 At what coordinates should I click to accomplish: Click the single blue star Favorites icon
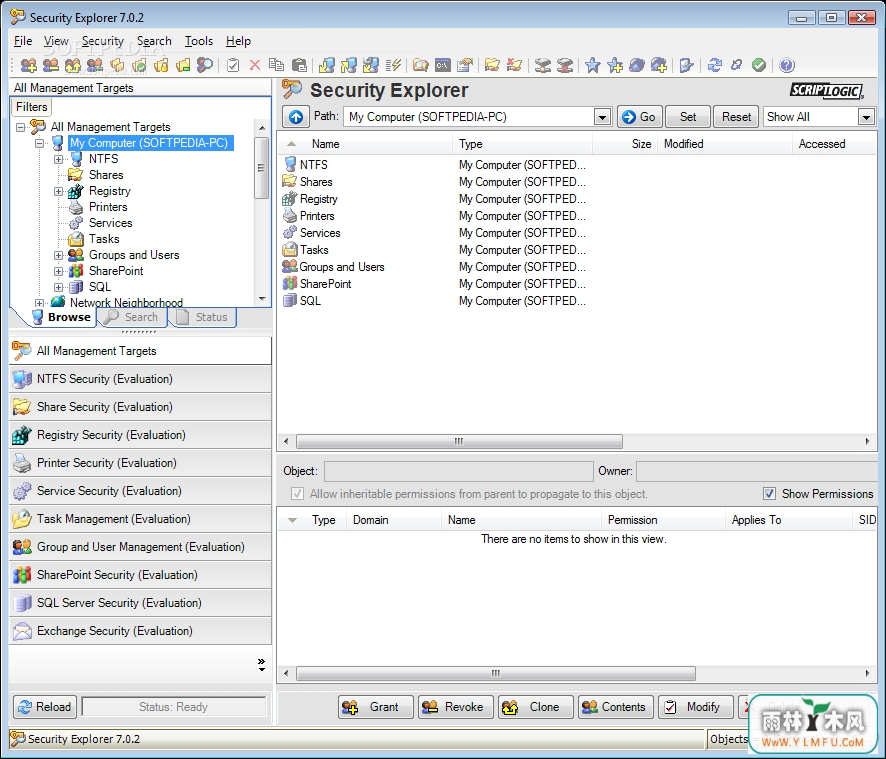pos(593,66)
